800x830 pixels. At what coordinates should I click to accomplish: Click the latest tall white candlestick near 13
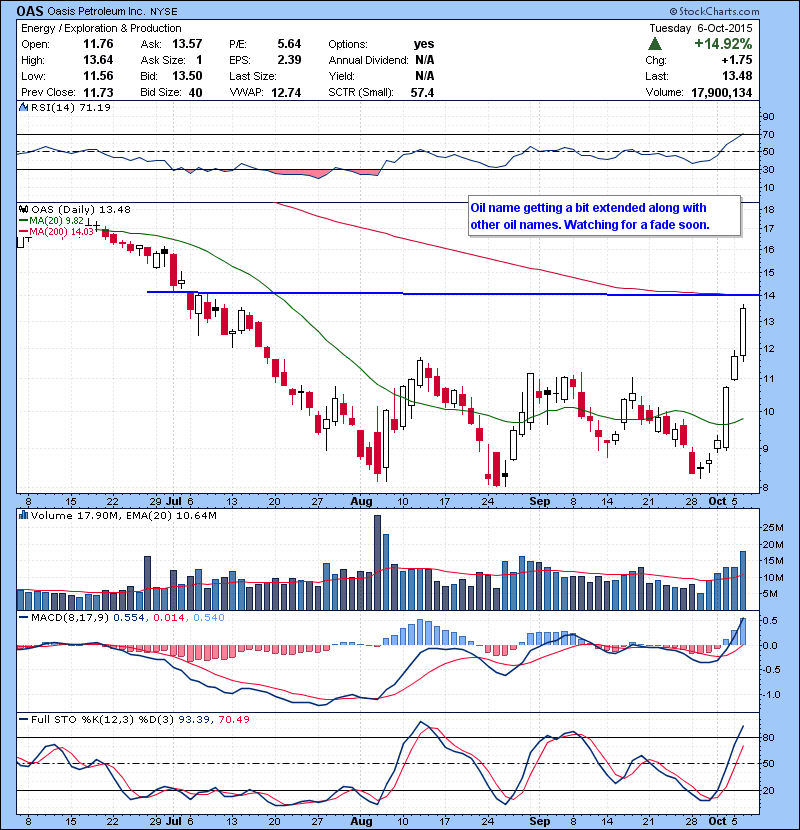coord(743,332)
